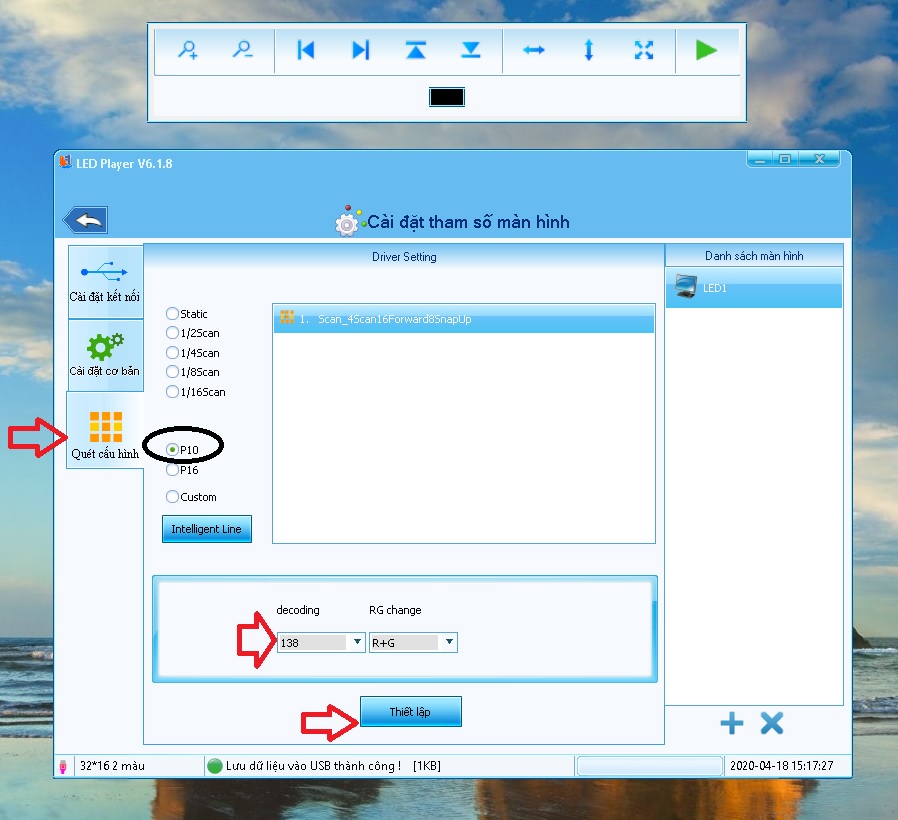Click the status bar progress bar
Image resolution: width=898 pixels, height=820 pixels.
coord(649,766)
